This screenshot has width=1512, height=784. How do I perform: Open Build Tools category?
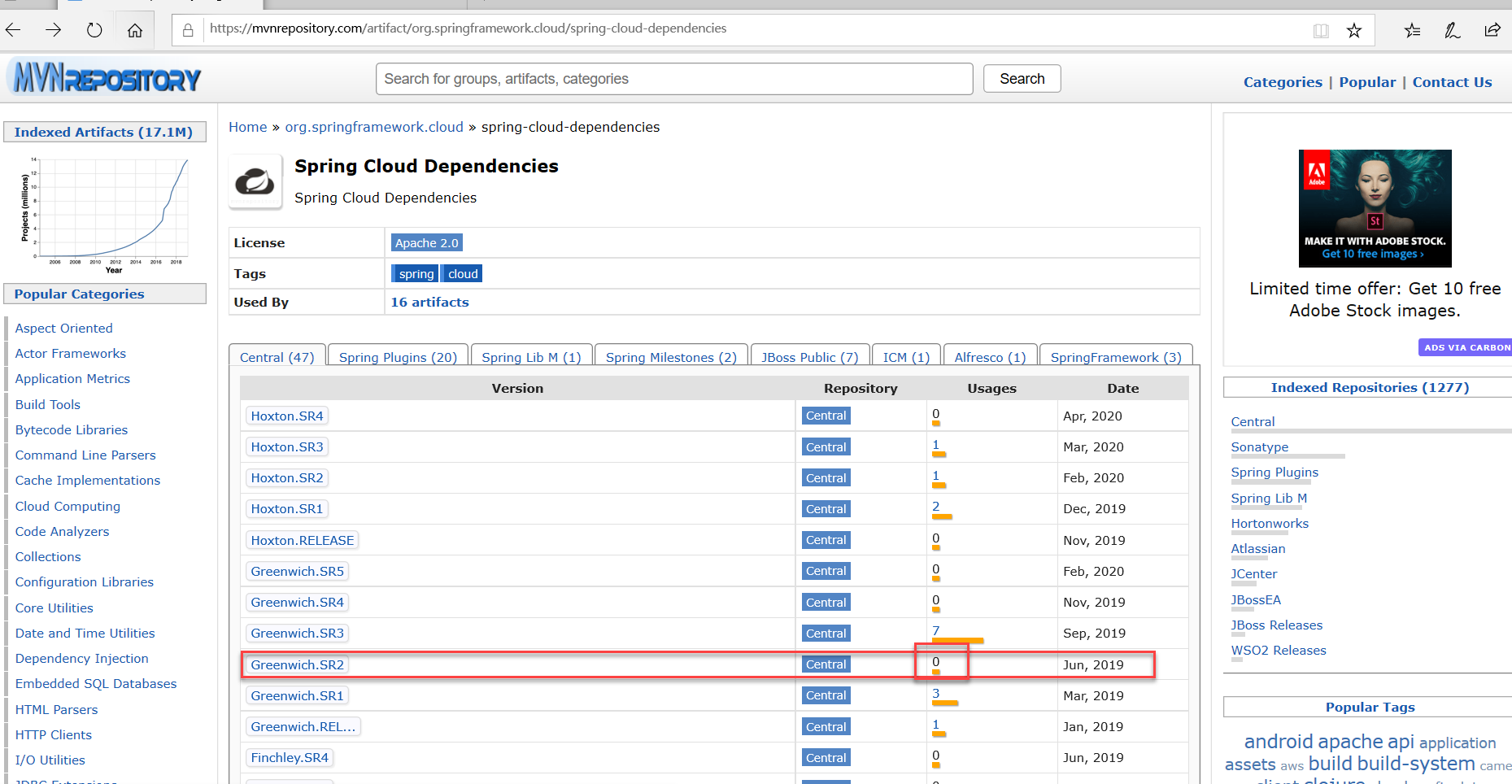tap(48, 405)
